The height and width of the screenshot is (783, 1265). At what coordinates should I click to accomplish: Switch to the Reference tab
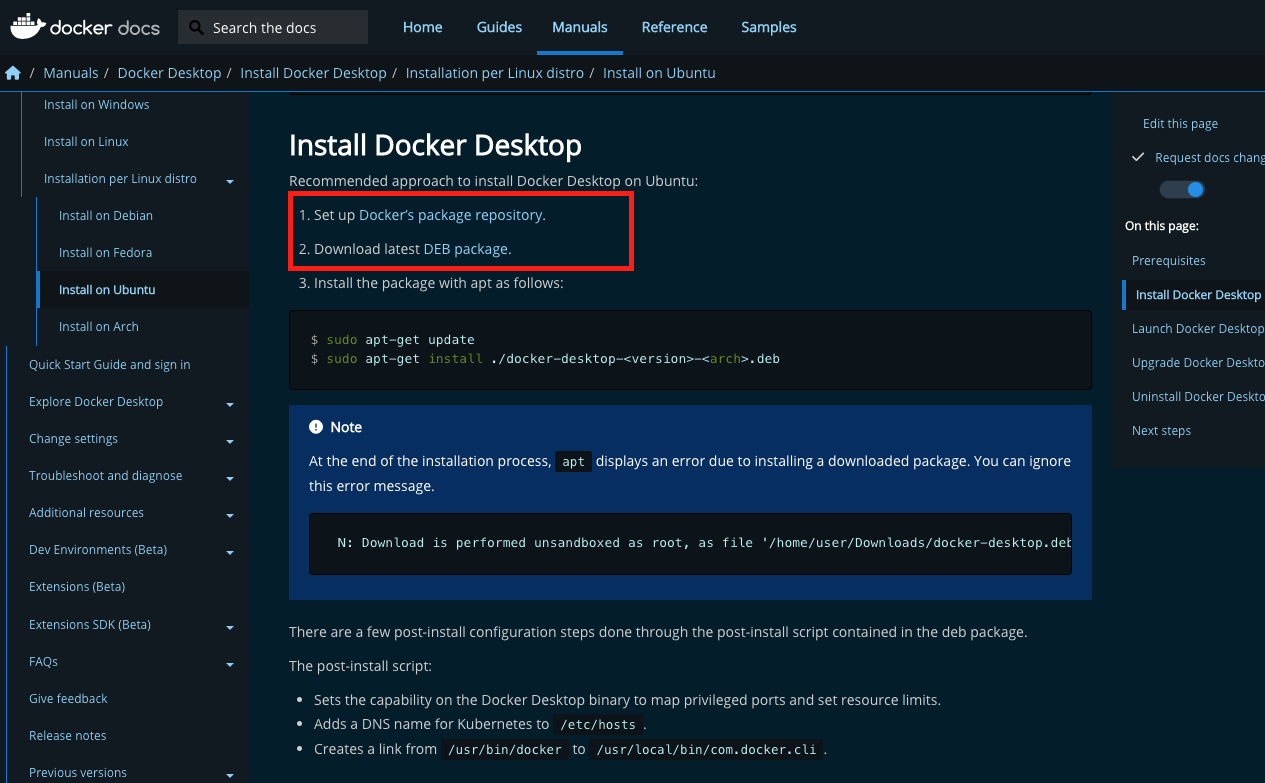[x=674, y=27]
